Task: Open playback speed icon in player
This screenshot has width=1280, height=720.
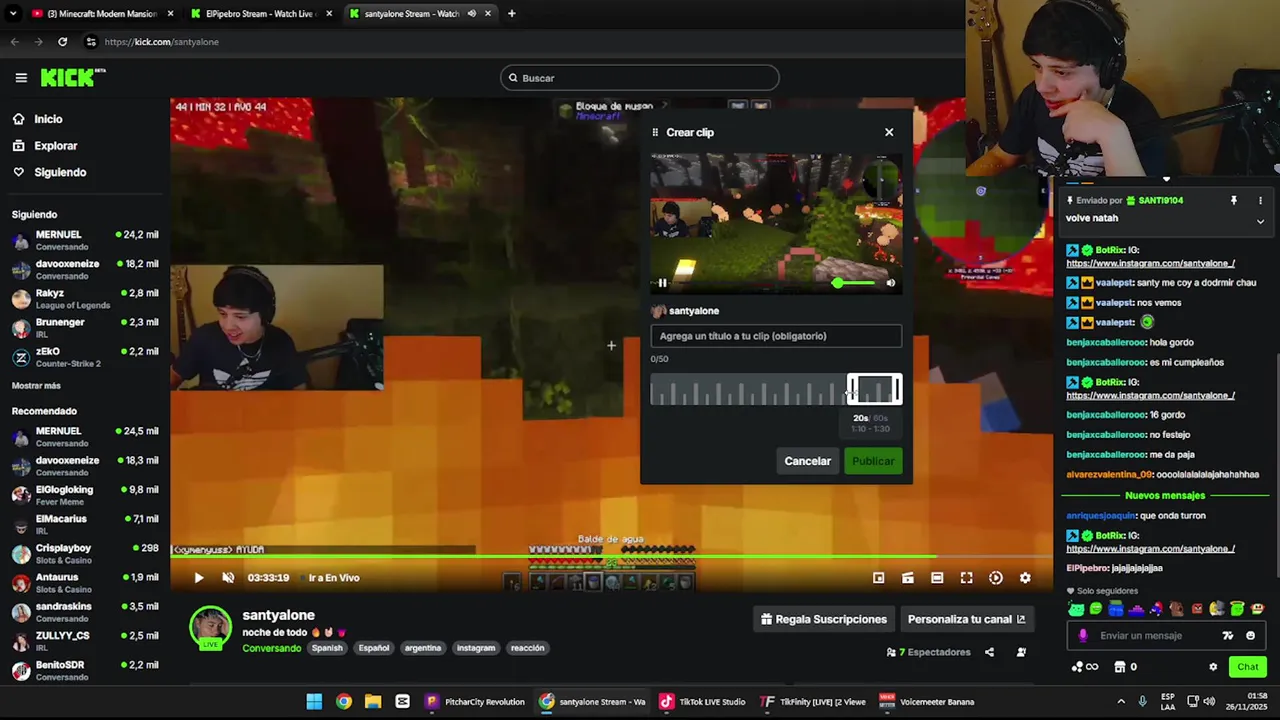Action: 996,578
